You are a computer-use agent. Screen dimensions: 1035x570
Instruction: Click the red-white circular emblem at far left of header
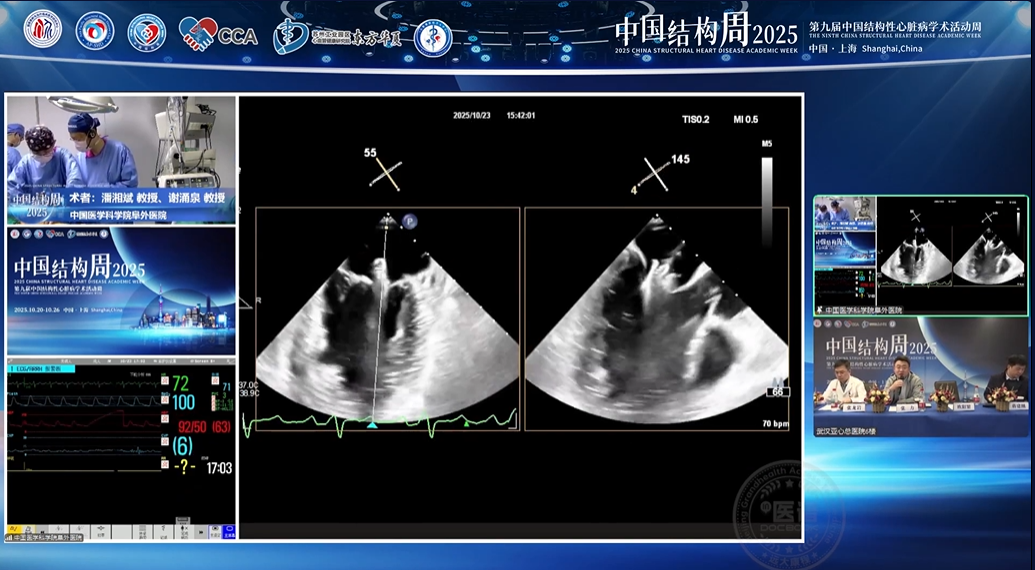(42, 29)
